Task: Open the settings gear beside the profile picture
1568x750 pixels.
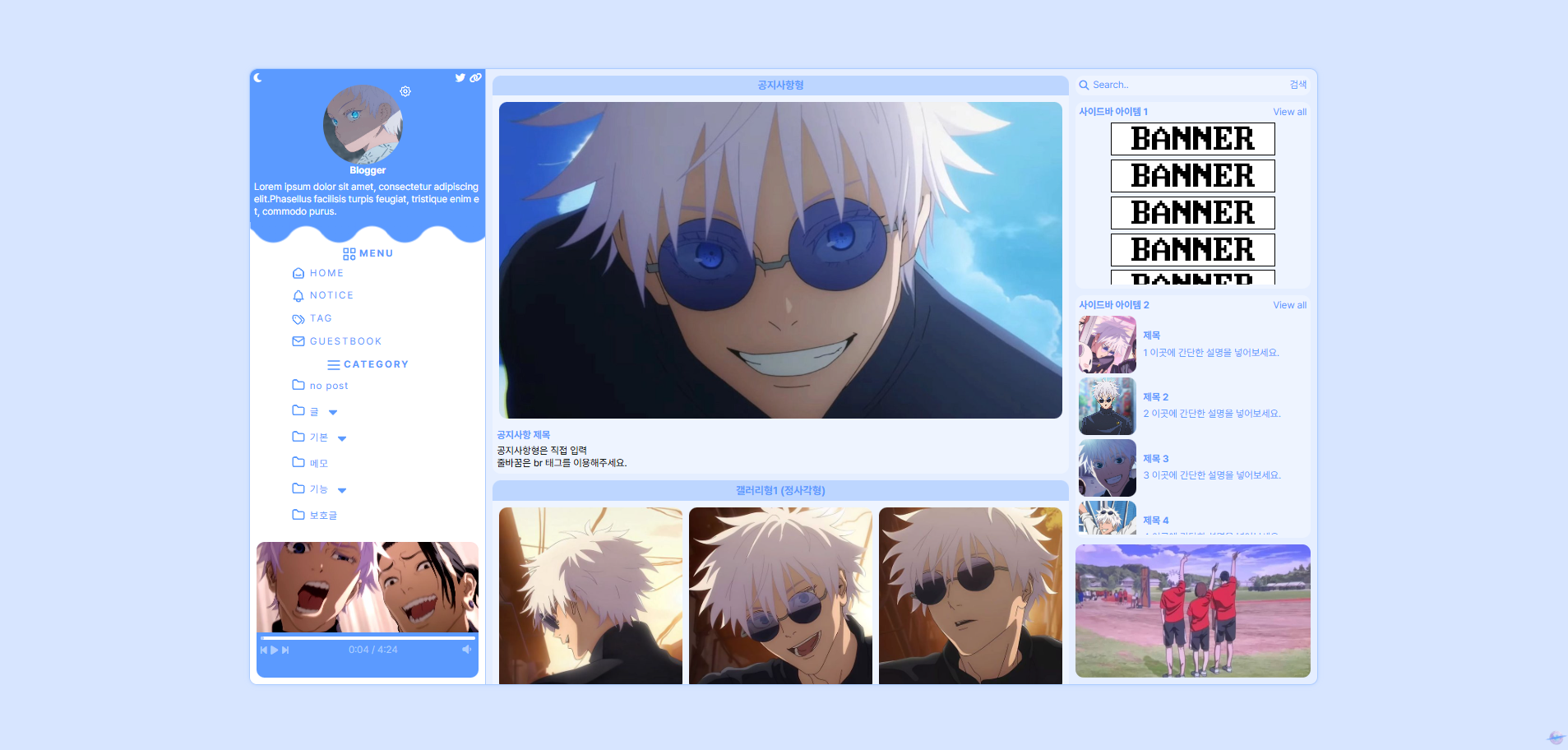Action: click(x=405, y=91)
